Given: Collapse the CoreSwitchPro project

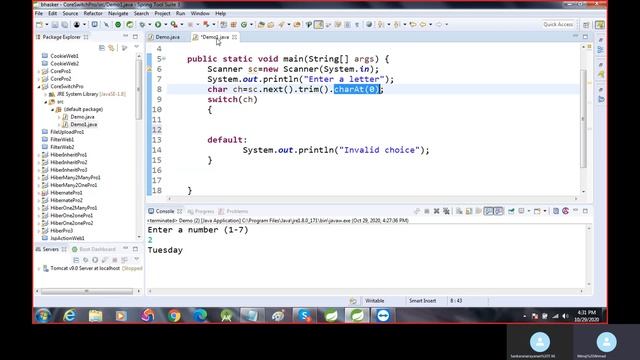Looking at the screenshot, I should coord(39,87).
